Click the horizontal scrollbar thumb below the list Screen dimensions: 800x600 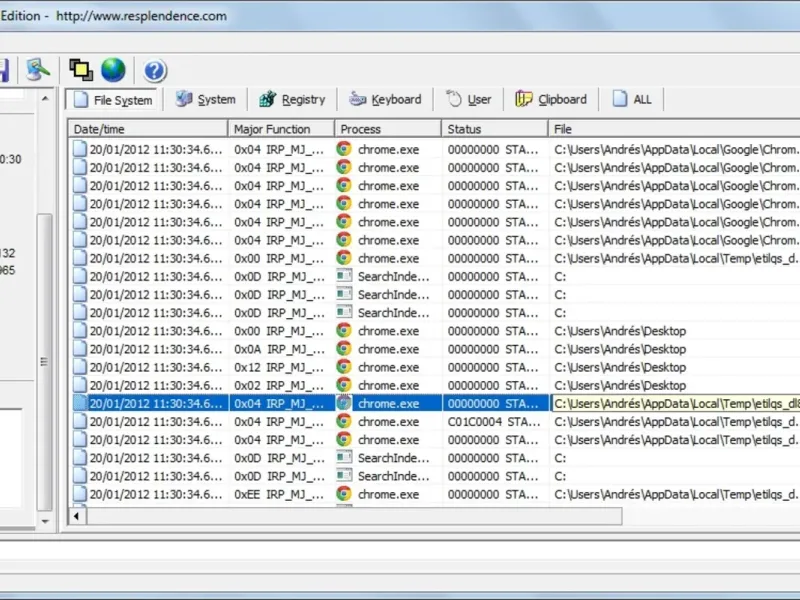coord(355,516)
